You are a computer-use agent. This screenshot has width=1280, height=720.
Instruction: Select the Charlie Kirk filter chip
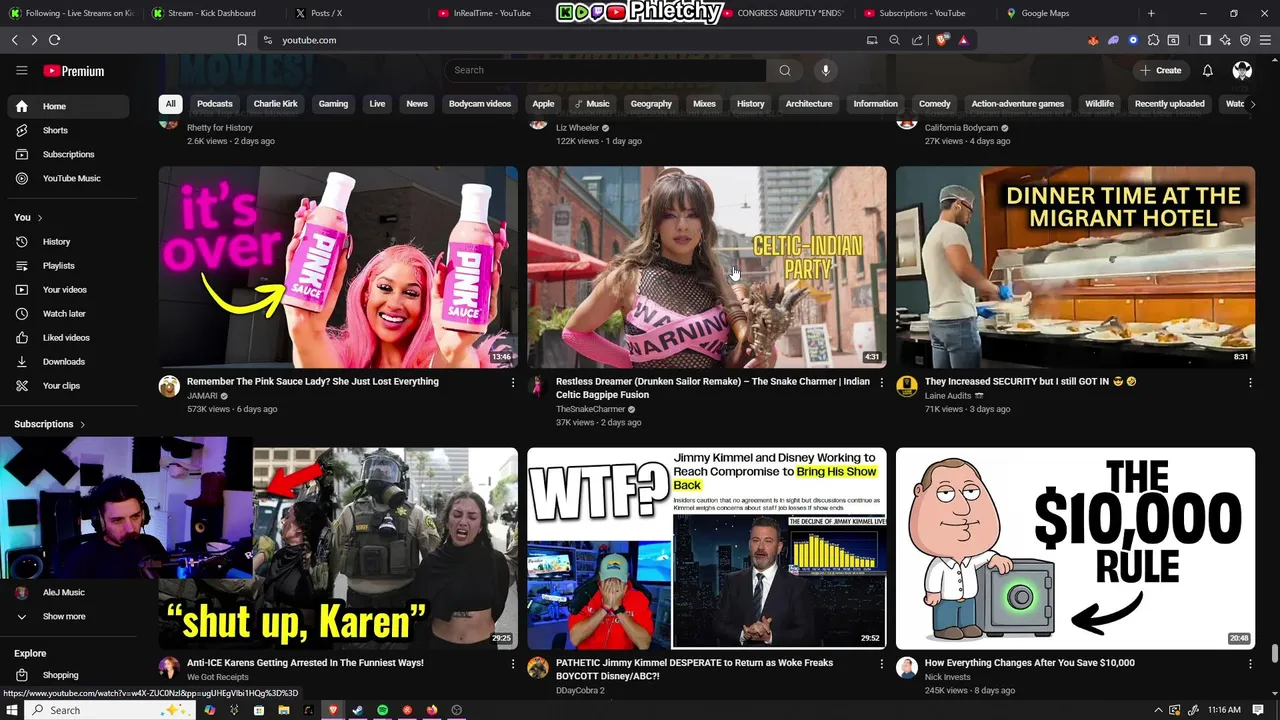coord(275,104)
